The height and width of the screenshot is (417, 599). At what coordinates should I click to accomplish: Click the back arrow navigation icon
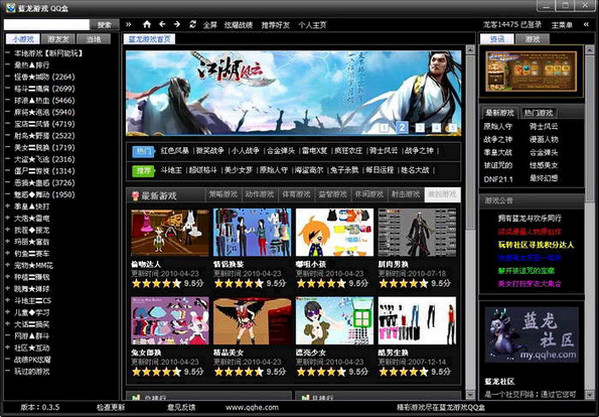[x=162, y=24]
